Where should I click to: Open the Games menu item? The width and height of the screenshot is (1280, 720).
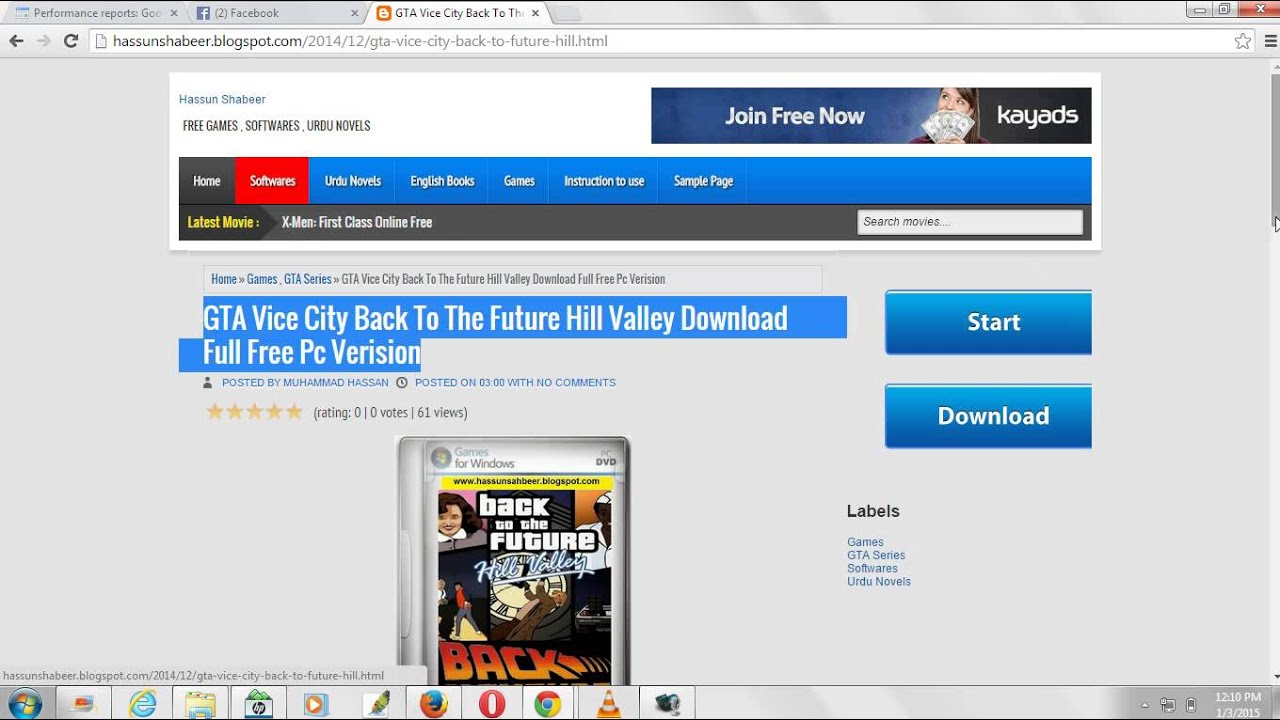pos(519,181)
